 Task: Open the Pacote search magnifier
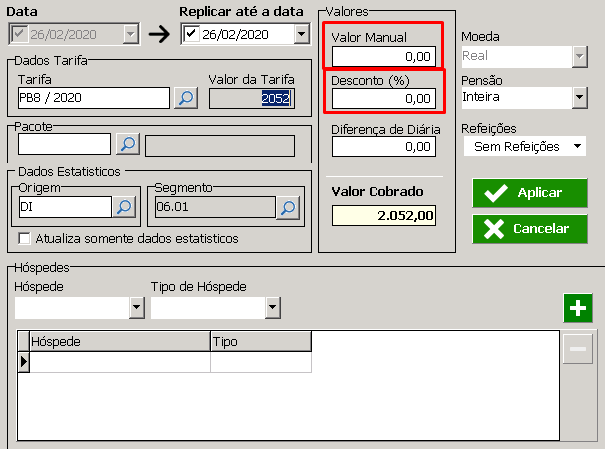point(128,144)
